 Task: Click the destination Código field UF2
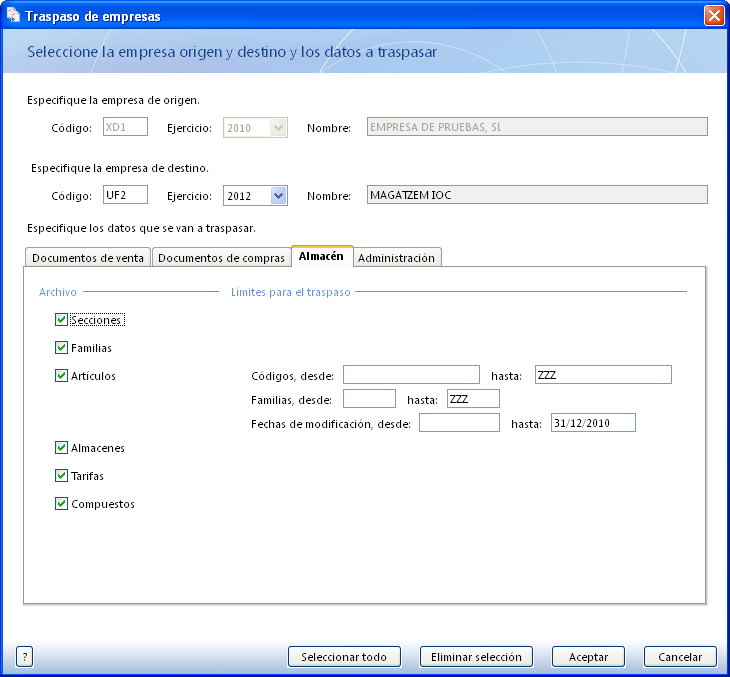pyautogui.click(x=126, y=196)
